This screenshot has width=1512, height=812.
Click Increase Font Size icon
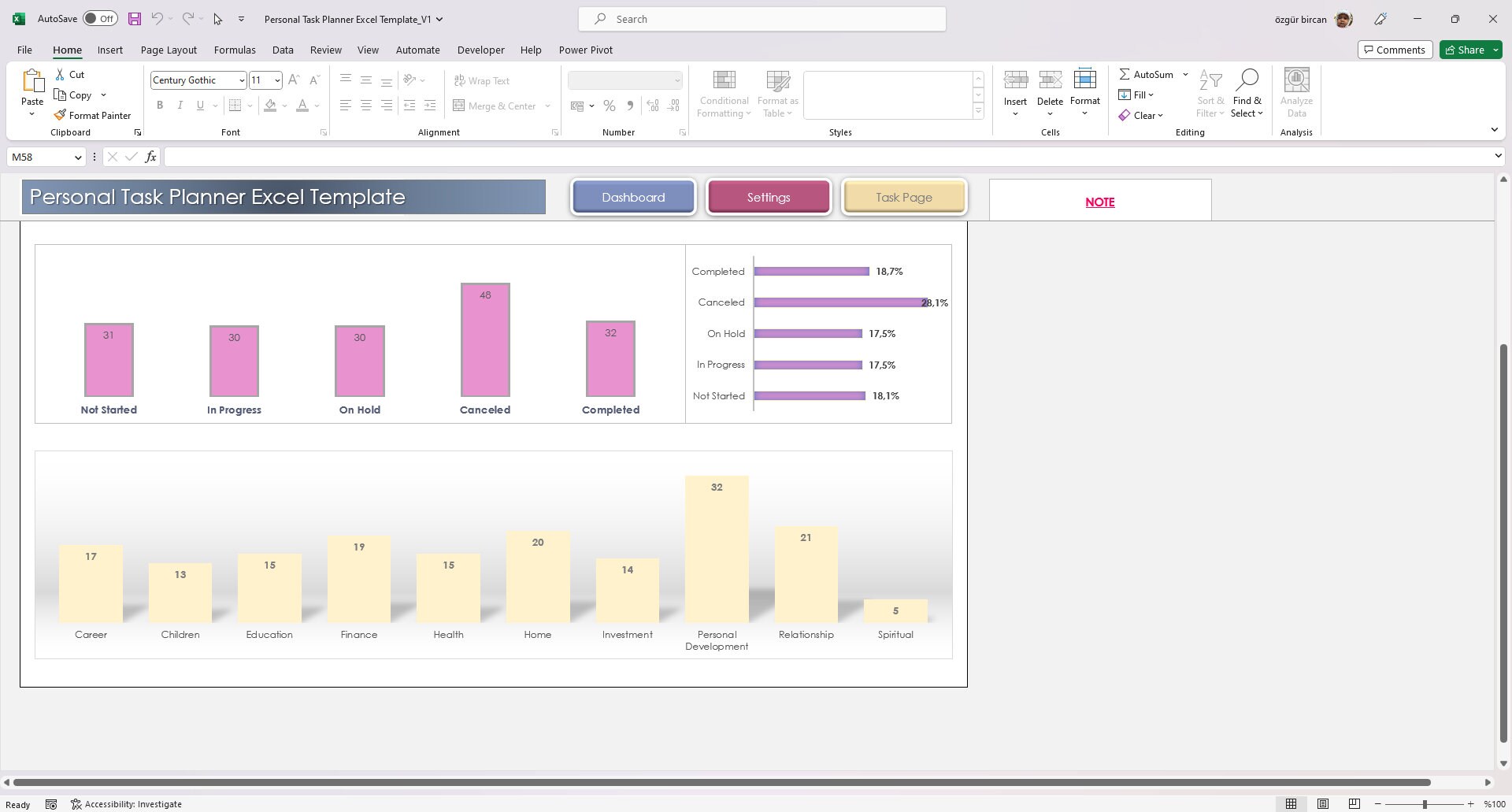(x=294, y=80)
